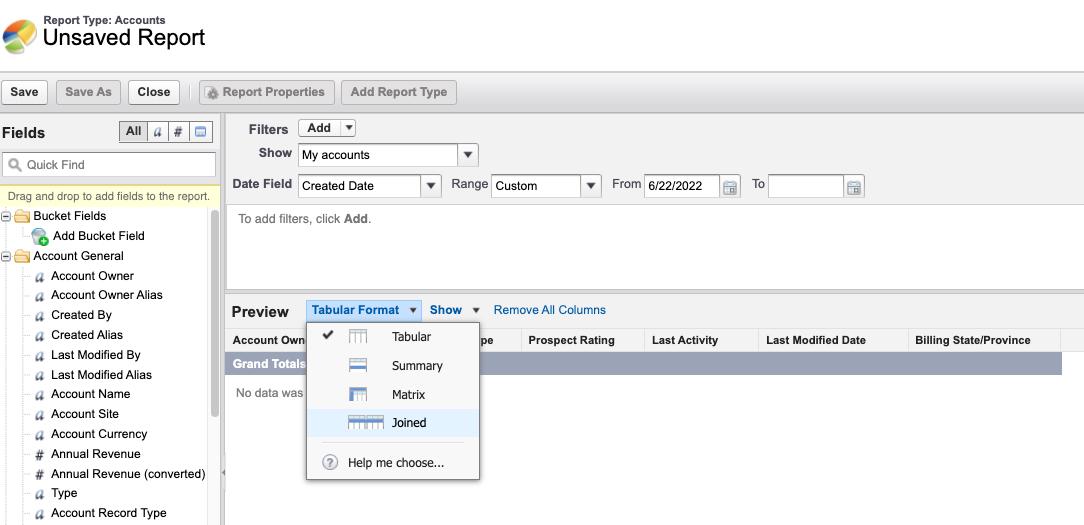The width and height of the screenshot is (1084, 525).
Task: Filter fields to number type
Action: pos(178,132)
